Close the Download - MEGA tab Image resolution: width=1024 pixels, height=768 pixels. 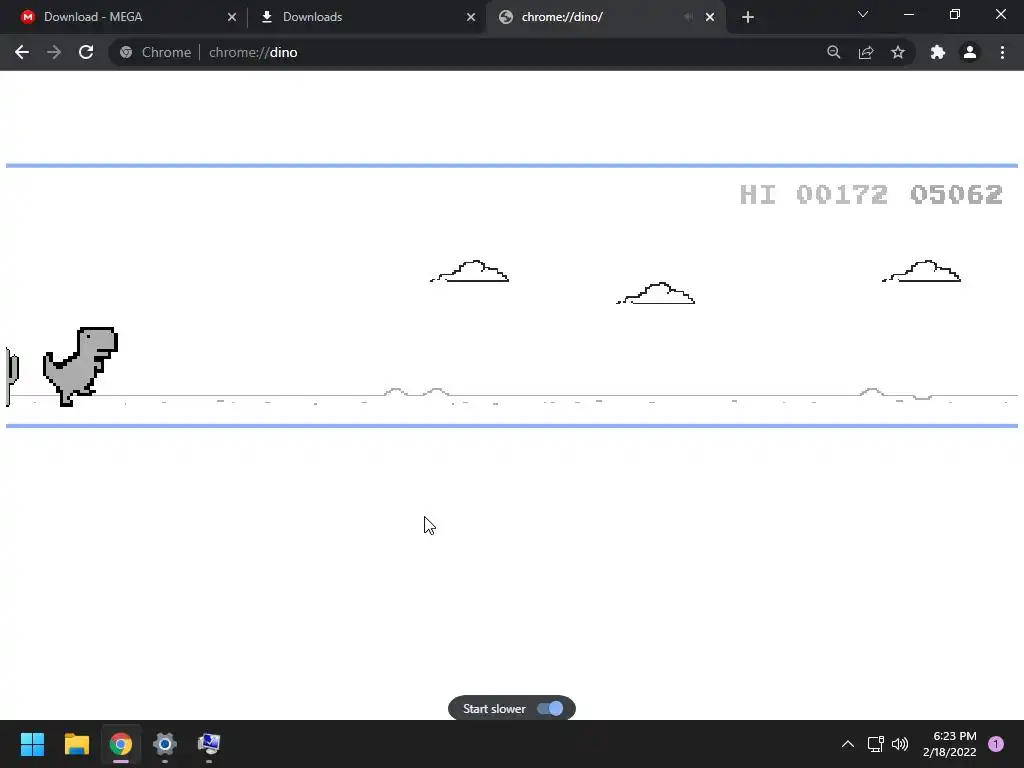tap(232, 17)
